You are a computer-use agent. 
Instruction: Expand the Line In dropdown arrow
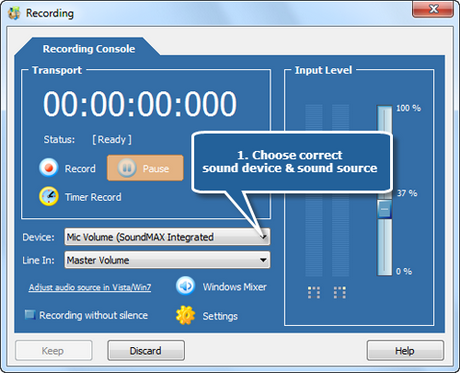point(263,260)
